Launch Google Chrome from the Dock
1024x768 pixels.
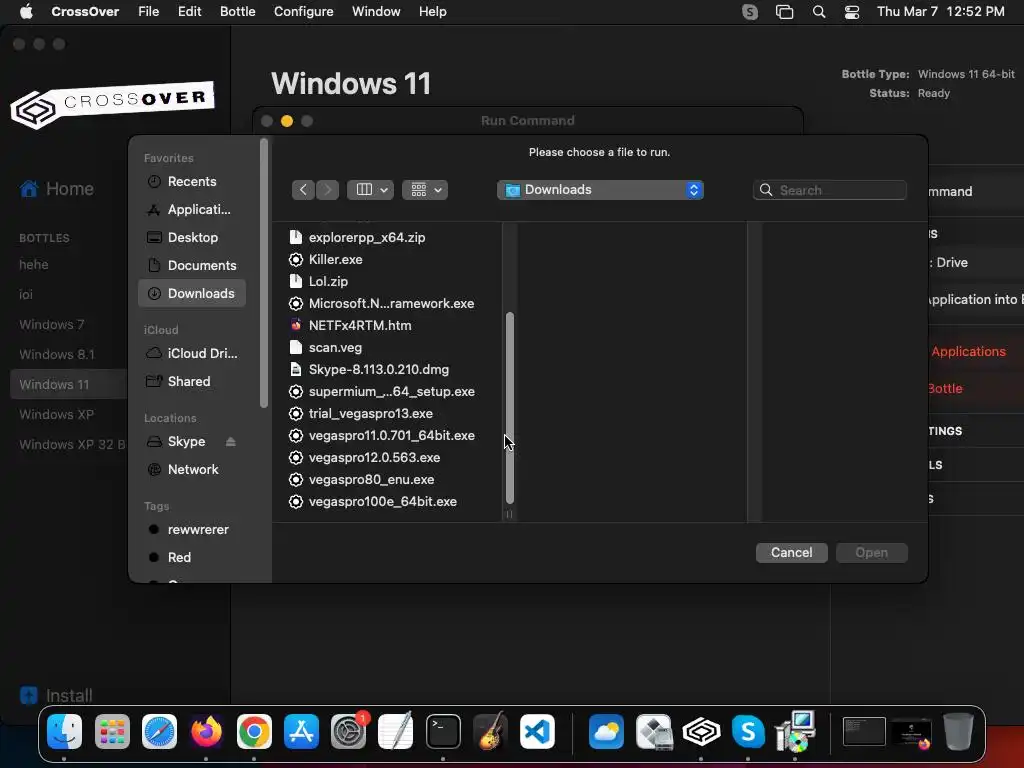tap(254, 731)
